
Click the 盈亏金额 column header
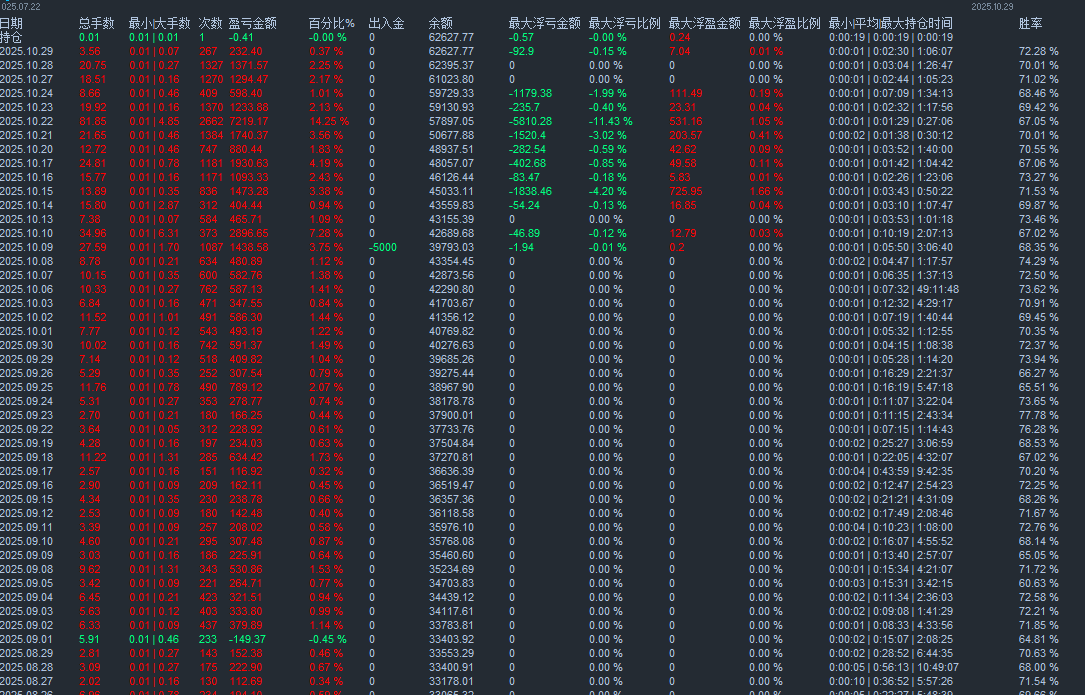pos(252,24)
